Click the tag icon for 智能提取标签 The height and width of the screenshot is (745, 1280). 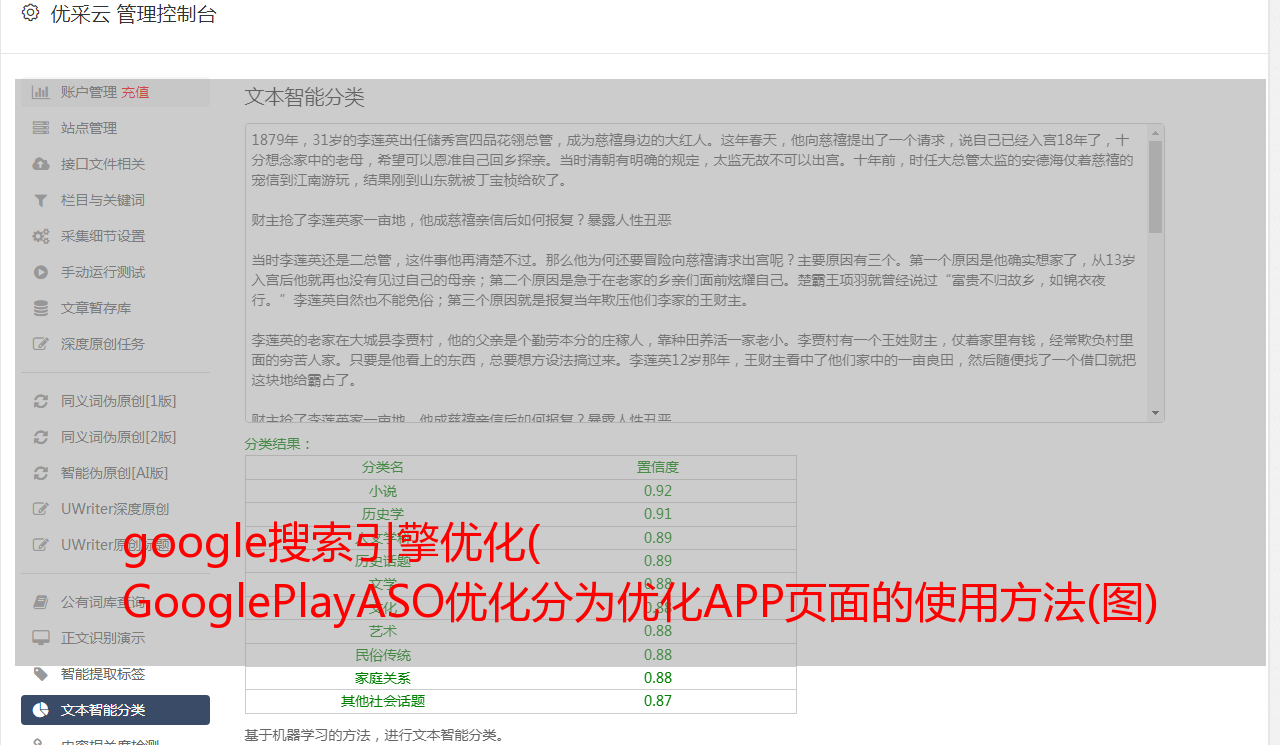coord(40,674)
